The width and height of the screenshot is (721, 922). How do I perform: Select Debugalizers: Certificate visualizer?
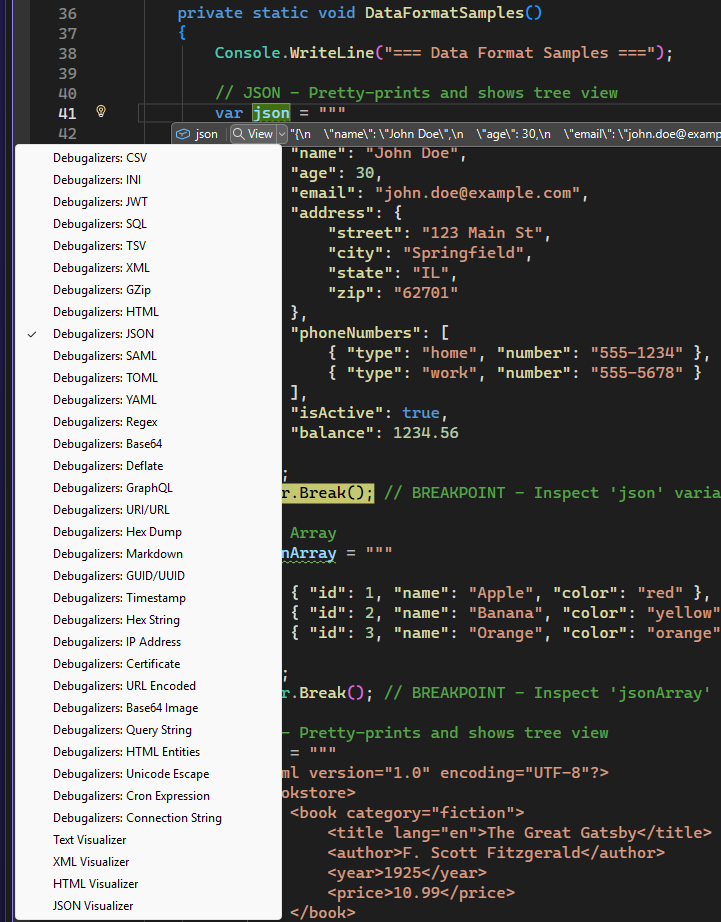[x=148, y=664]
